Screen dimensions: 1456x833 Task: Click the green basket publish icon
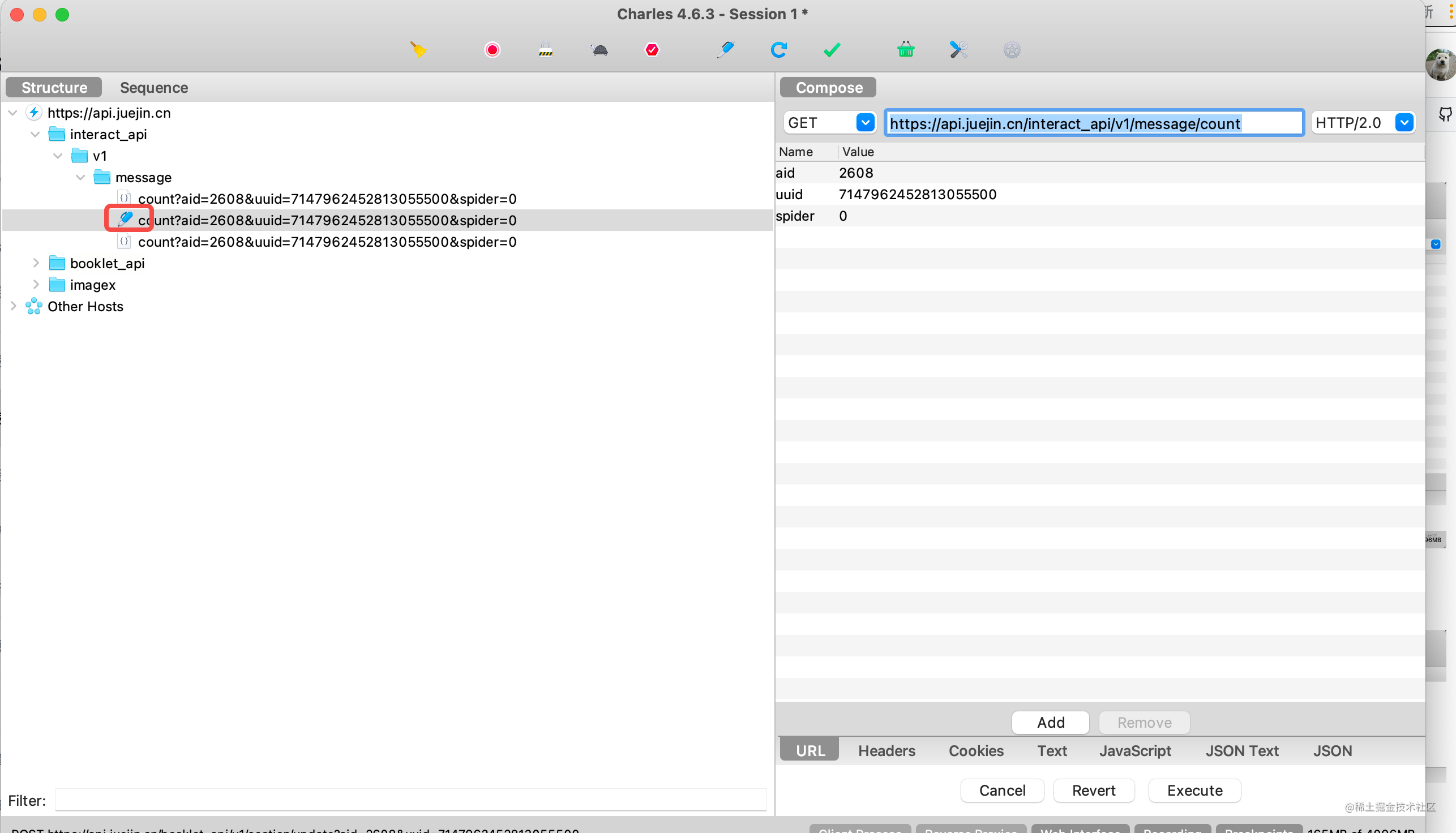[x=905, y=50]
